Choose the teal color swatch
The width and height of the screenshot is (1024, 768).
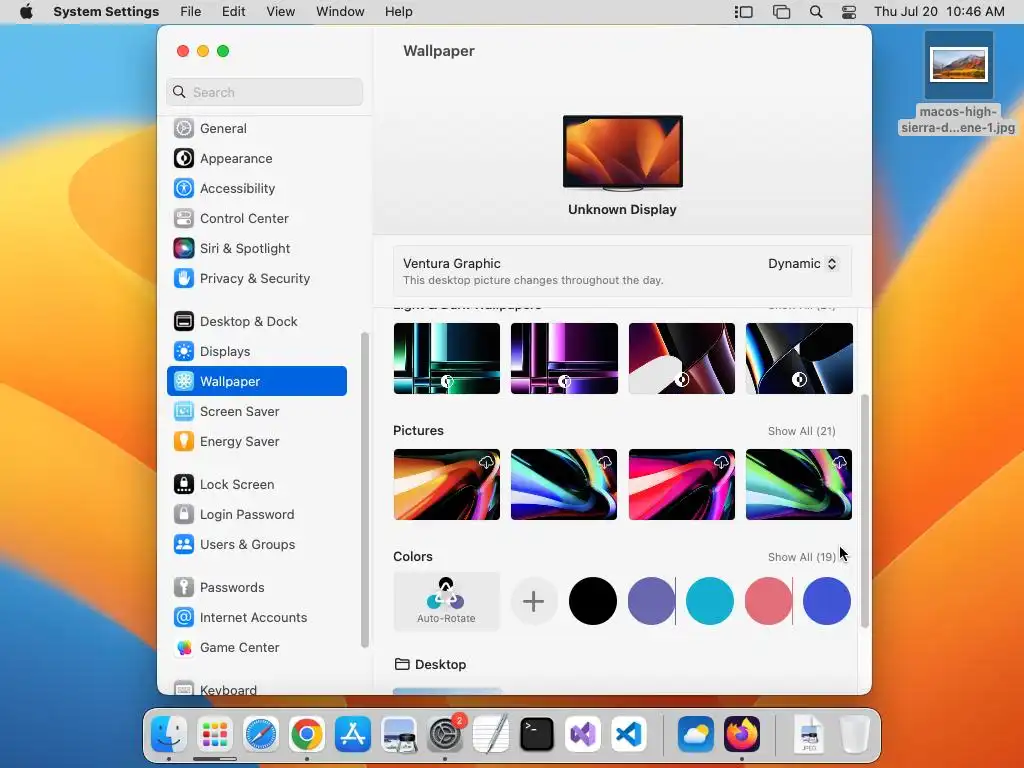point(710,601)
